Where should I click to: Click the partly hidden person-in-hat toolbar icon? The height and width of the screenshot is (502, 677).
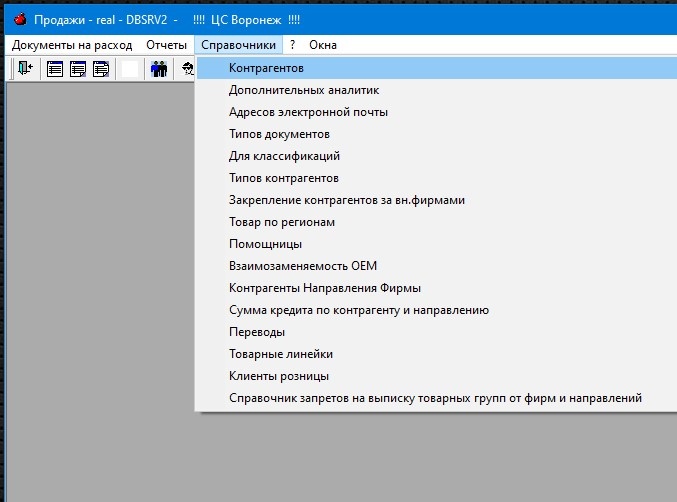(187, 69)
